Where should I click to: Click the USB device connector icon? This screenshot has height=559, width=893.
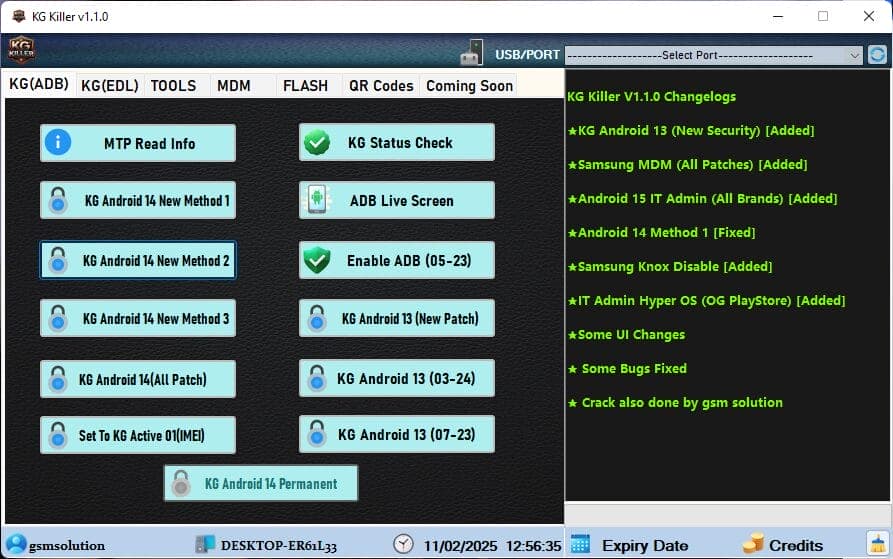point(471,53)
